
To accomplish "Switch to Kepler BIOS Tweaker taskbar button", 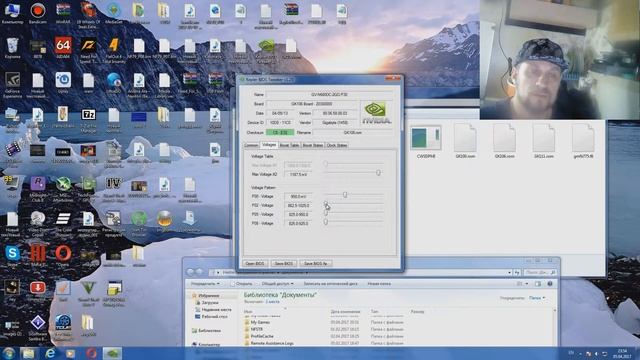I will [x=112, y=353].
